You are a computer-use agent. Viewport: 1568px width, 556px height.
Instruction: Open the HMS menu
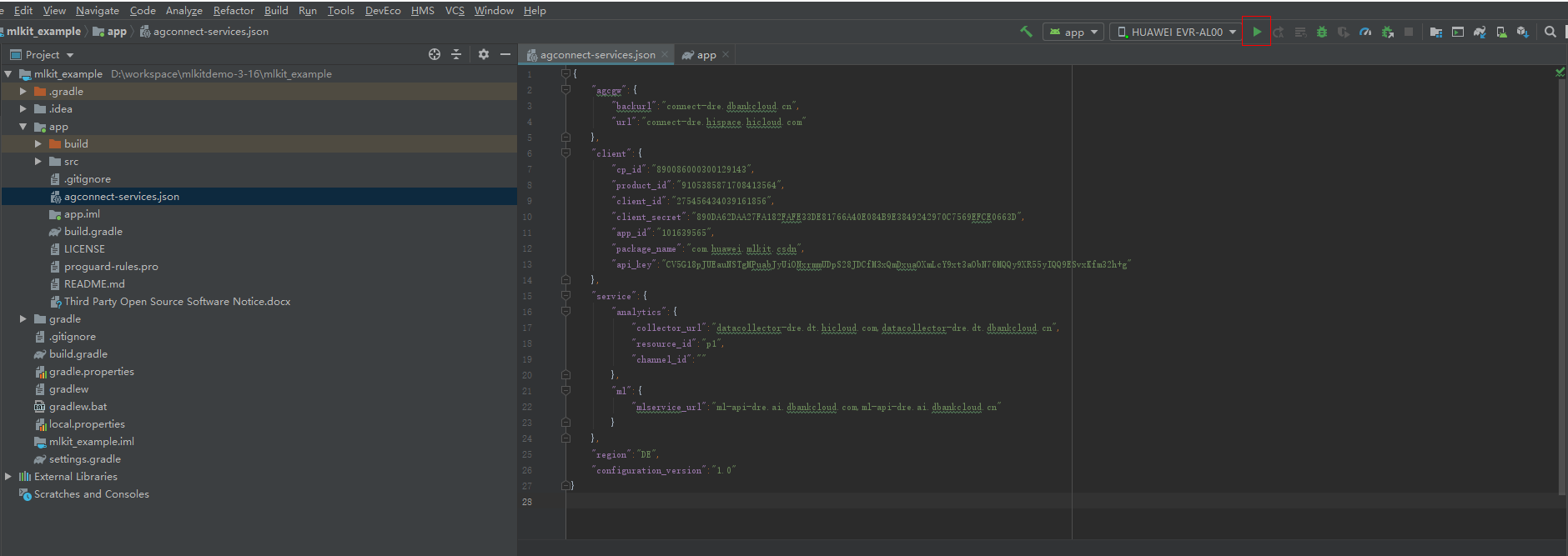pos(423,10)
